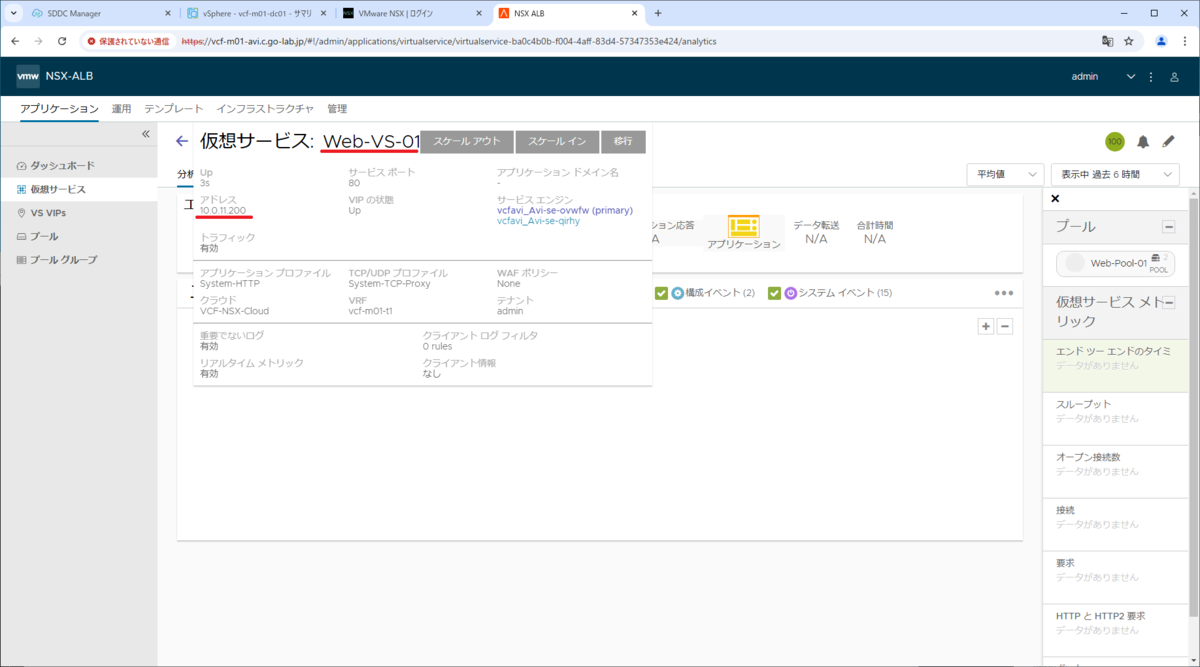Switch to the vSphere browser tab
This screenshot has width=1200, height=667.
click(x=258, y=13)
